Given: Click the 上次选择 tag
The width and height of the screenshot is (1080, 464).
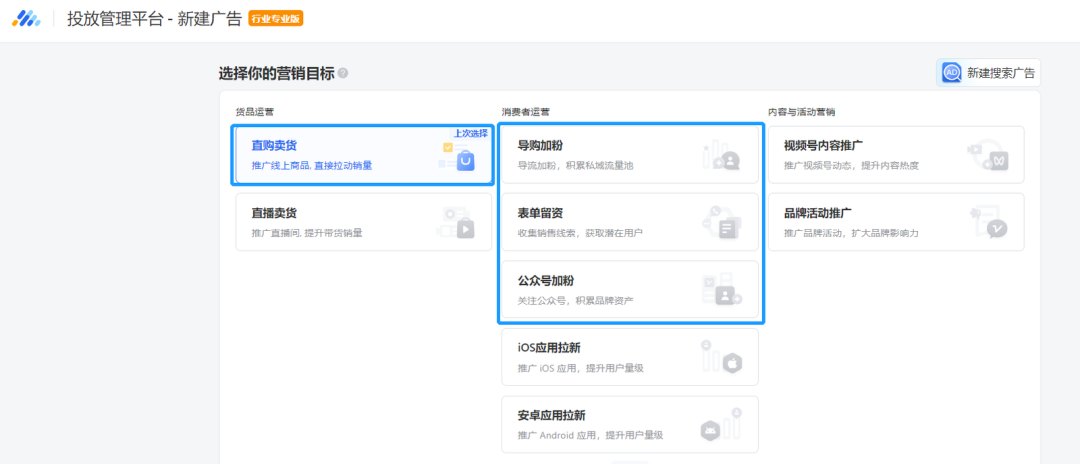Looking at the screenshot, I should pyautogui.click(x=470, y=133).
